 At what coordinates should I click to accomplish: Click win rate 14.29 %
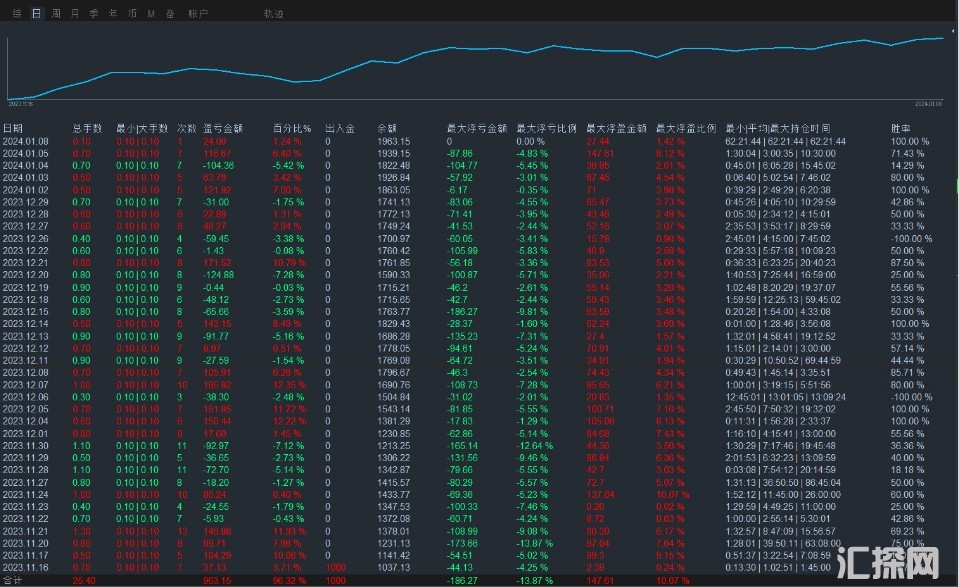(908, 166)
